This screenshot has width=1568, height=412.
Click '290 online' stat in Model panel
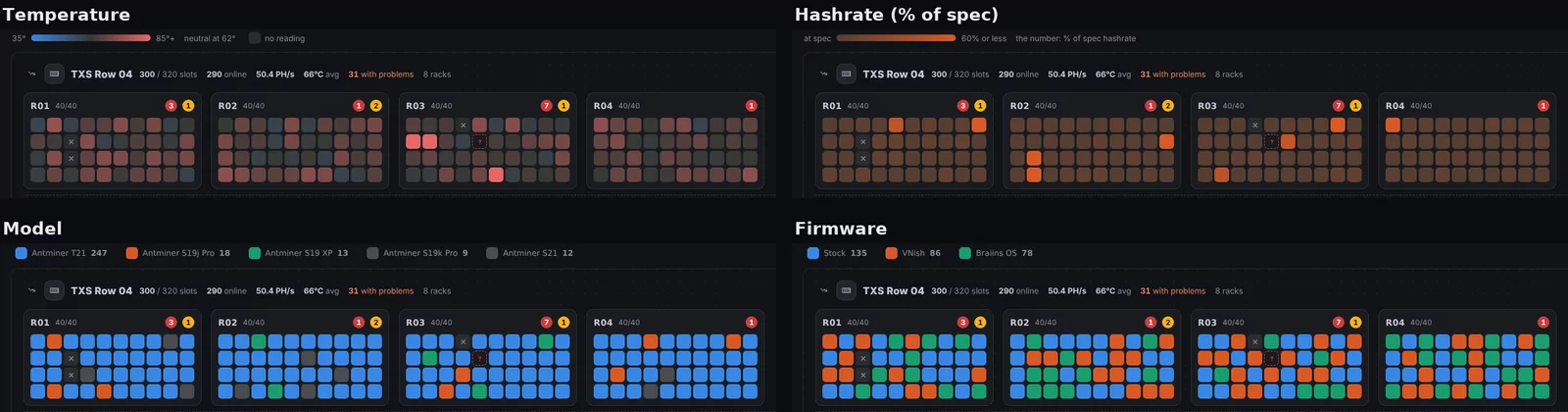coord(226,291)
